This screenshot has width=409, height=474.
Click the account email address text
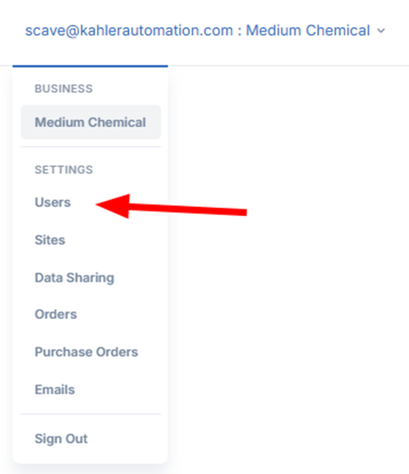pyautogui.click(x=129, y=31)
